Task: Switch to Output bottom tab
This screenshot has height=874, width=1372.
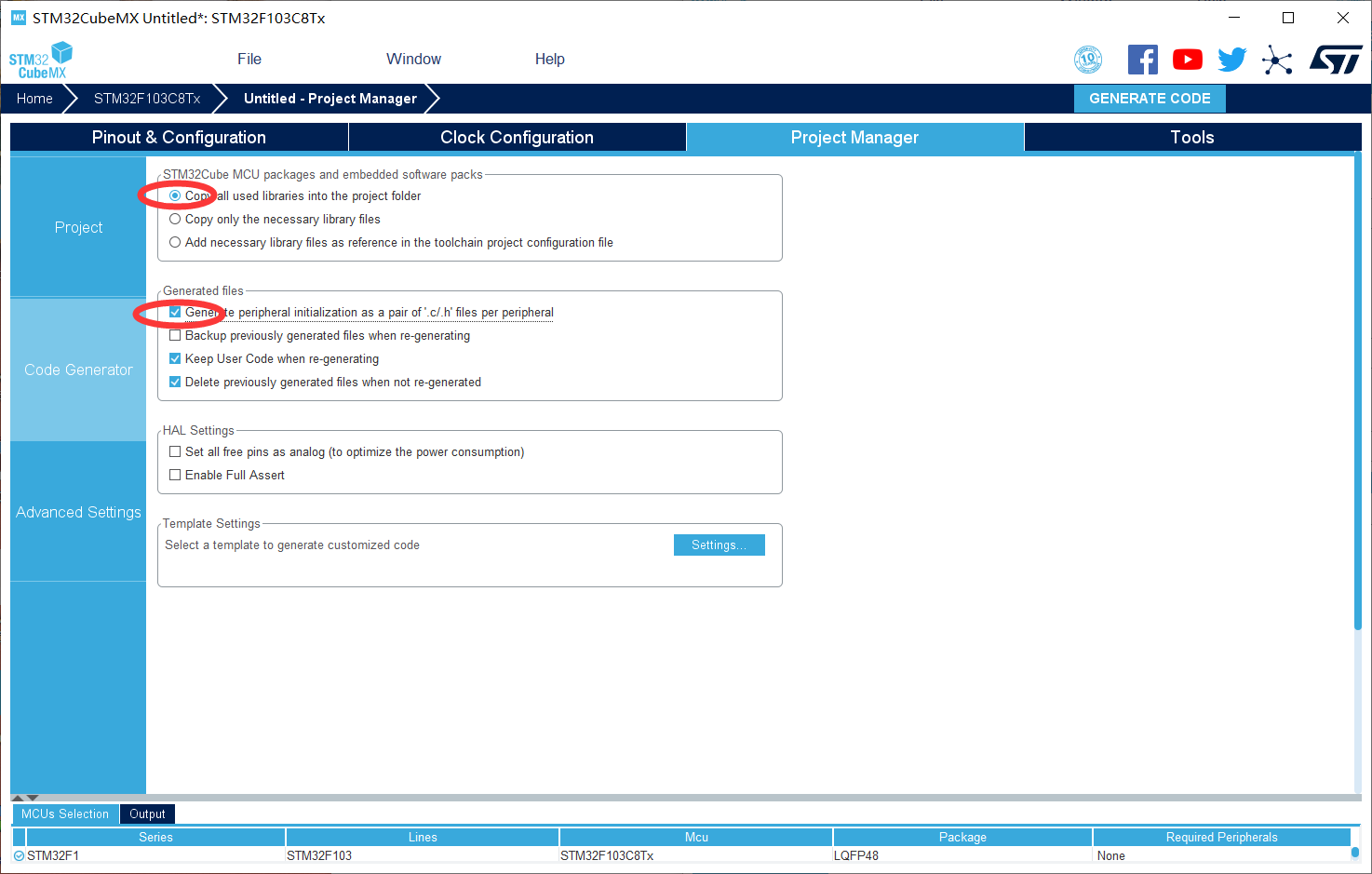Action: (x=147, y=813)
